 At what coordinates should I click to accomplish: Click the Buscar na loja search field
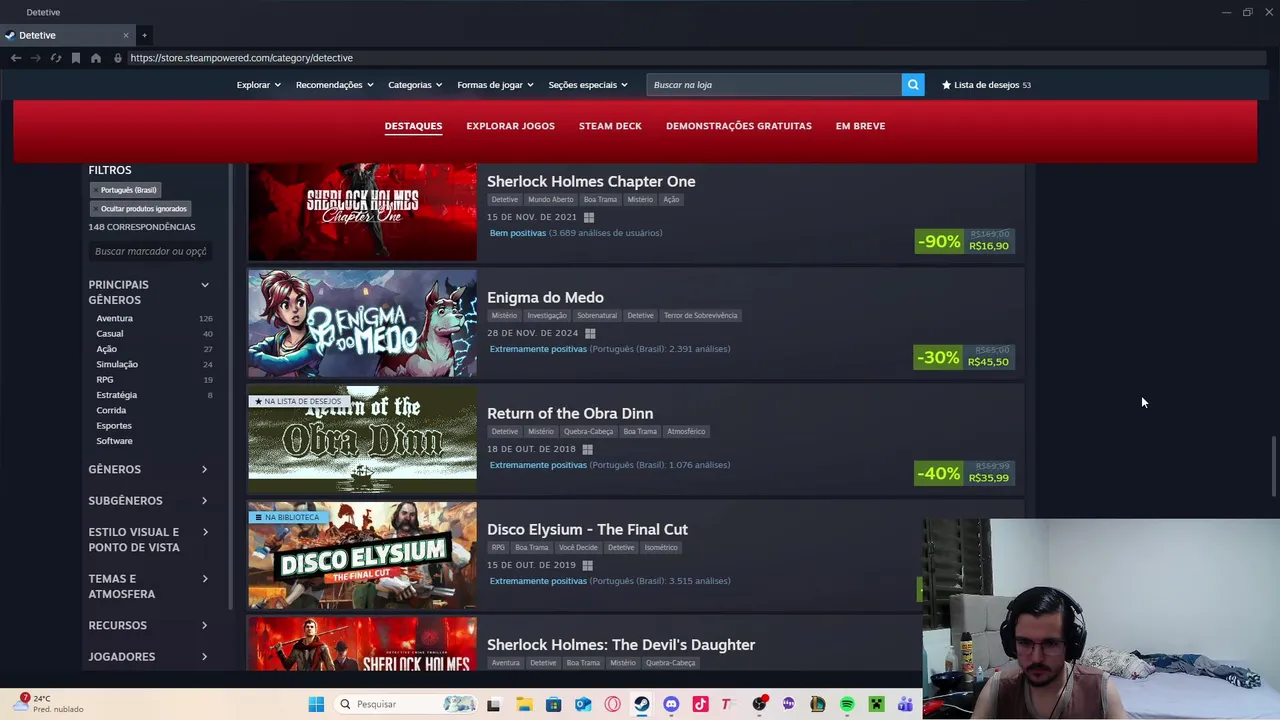click(774, 85)
